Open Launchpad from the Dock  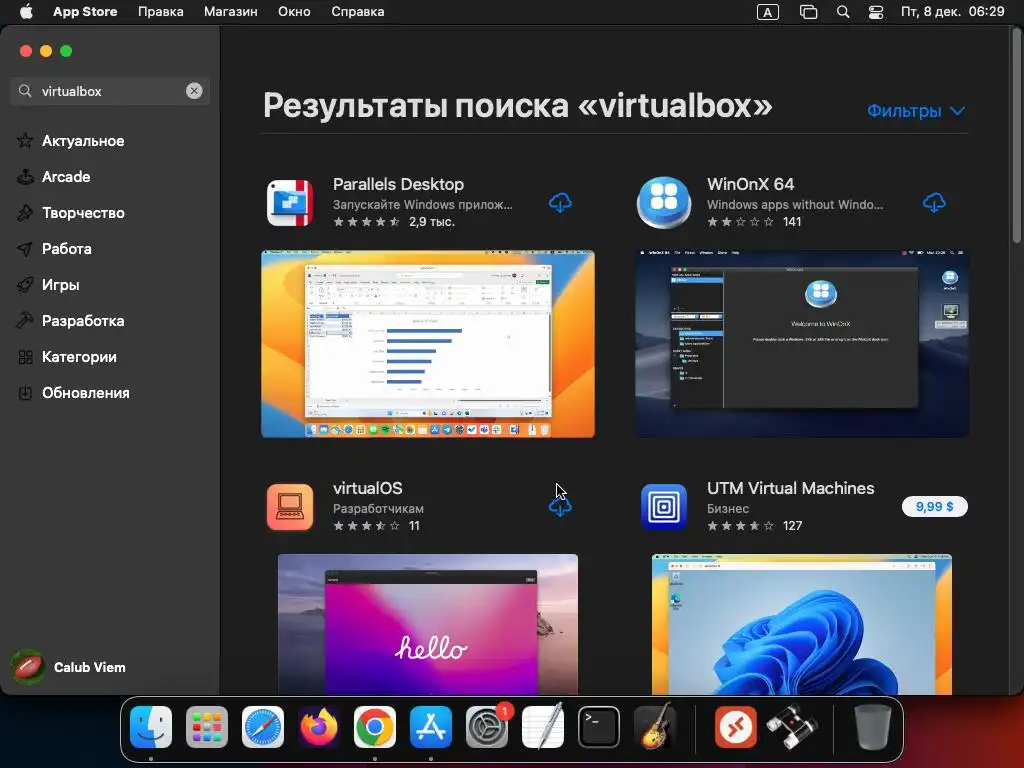207,727
